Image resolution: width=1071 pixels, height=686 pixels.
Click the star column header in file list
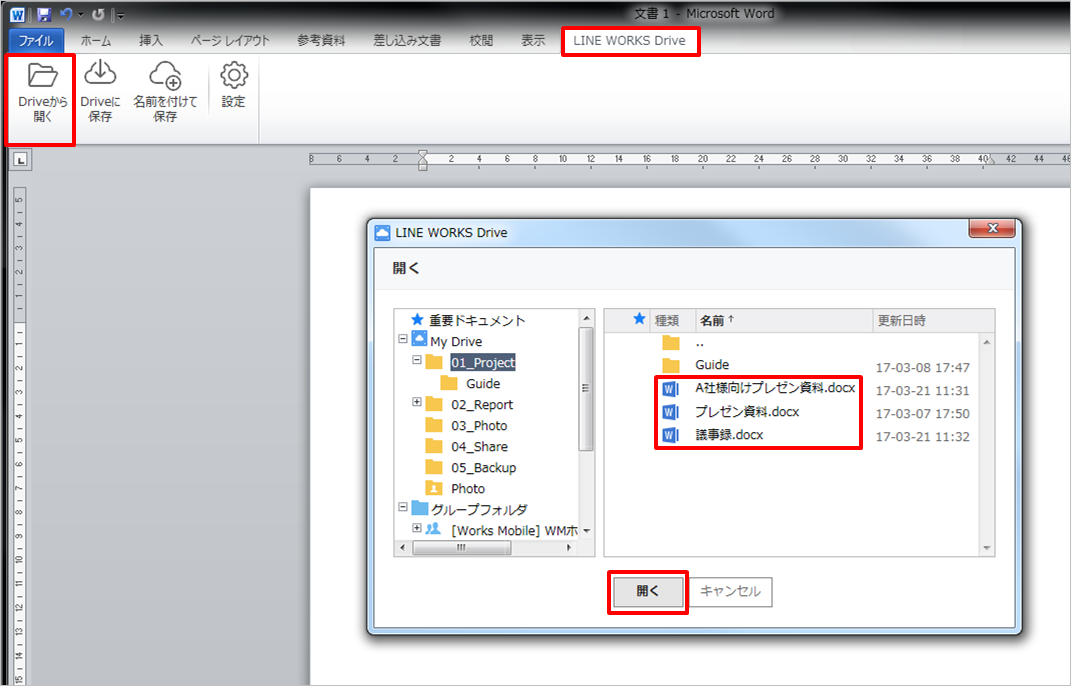pyautogui.click(x=639, y=320)
